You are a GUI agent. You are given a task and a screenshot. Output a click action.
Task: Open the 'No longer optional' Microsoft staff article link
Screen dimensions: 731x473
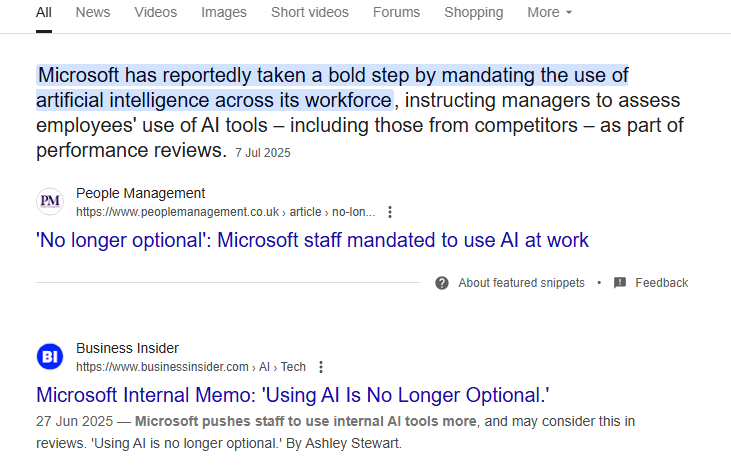tap(312, 240)
